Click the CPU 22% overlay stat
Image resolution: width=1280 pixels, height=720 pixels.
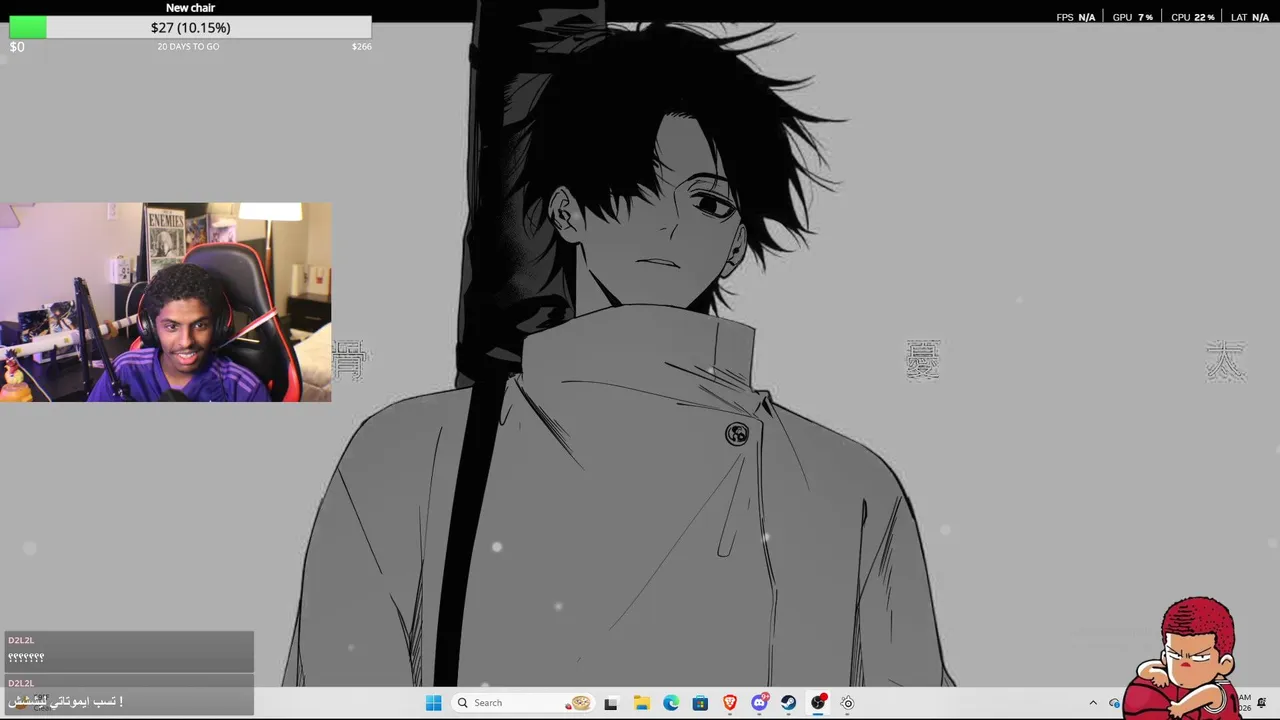click(1192, 17)
